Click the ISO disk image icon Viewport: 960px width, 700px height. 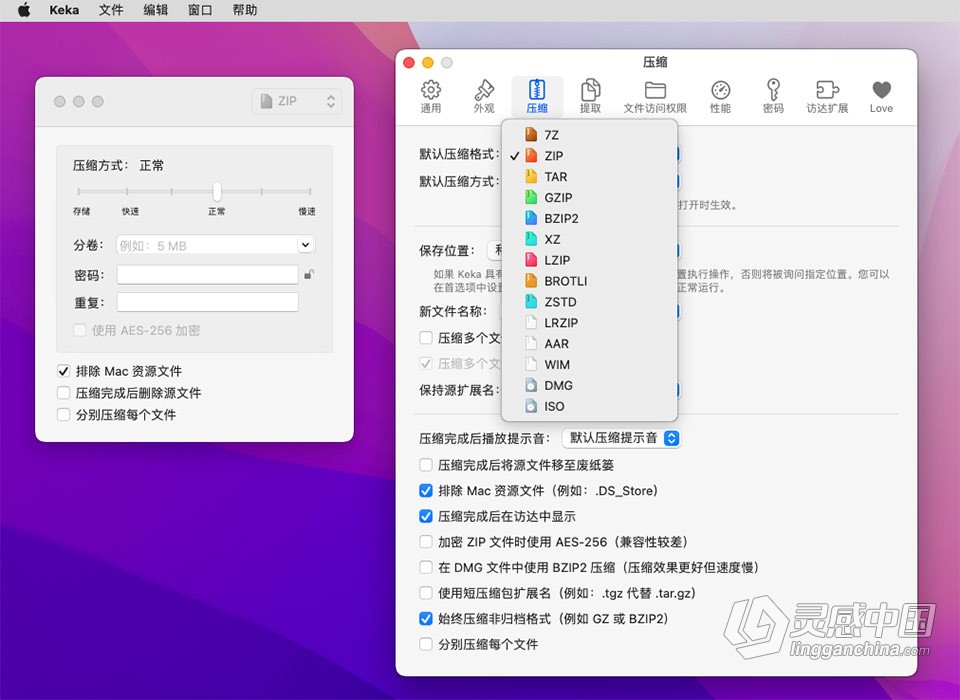tap(531, 406)
